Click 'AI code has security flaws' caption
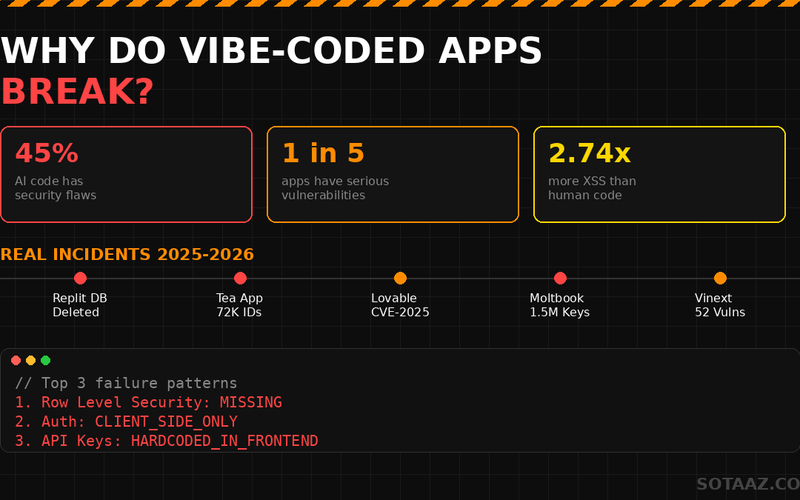This screenshot has width=800, height=500. click(x=56, y=188)
